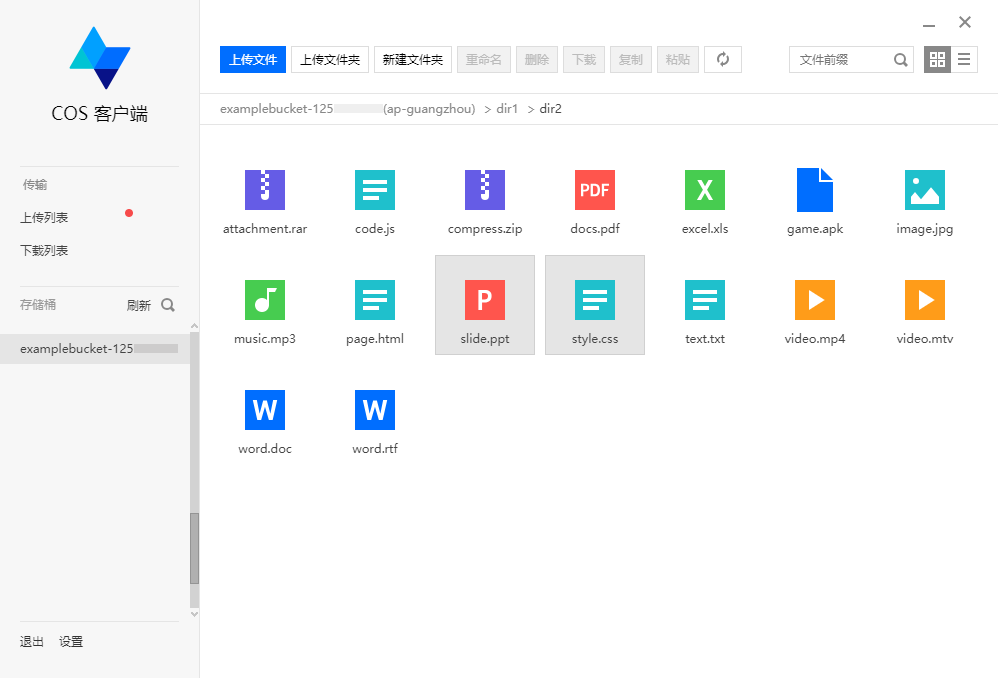This screenshot has height=678, width=998.
Task: Switch to grid view layout
Action: [937, 59]
